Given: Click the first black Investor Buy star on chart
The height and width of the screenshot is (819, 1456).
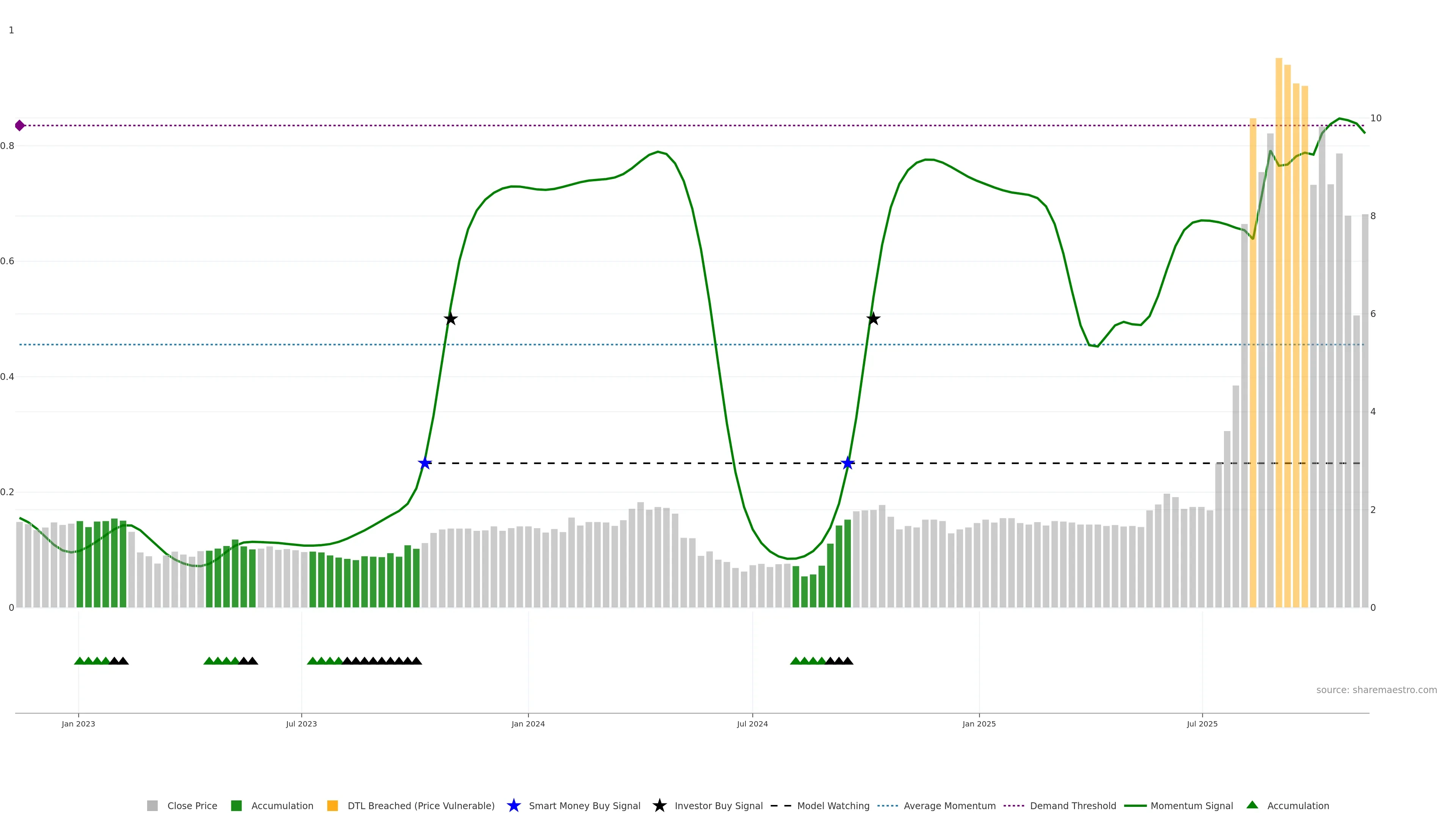Looking at the screenshot, I should tap(450, 319).
